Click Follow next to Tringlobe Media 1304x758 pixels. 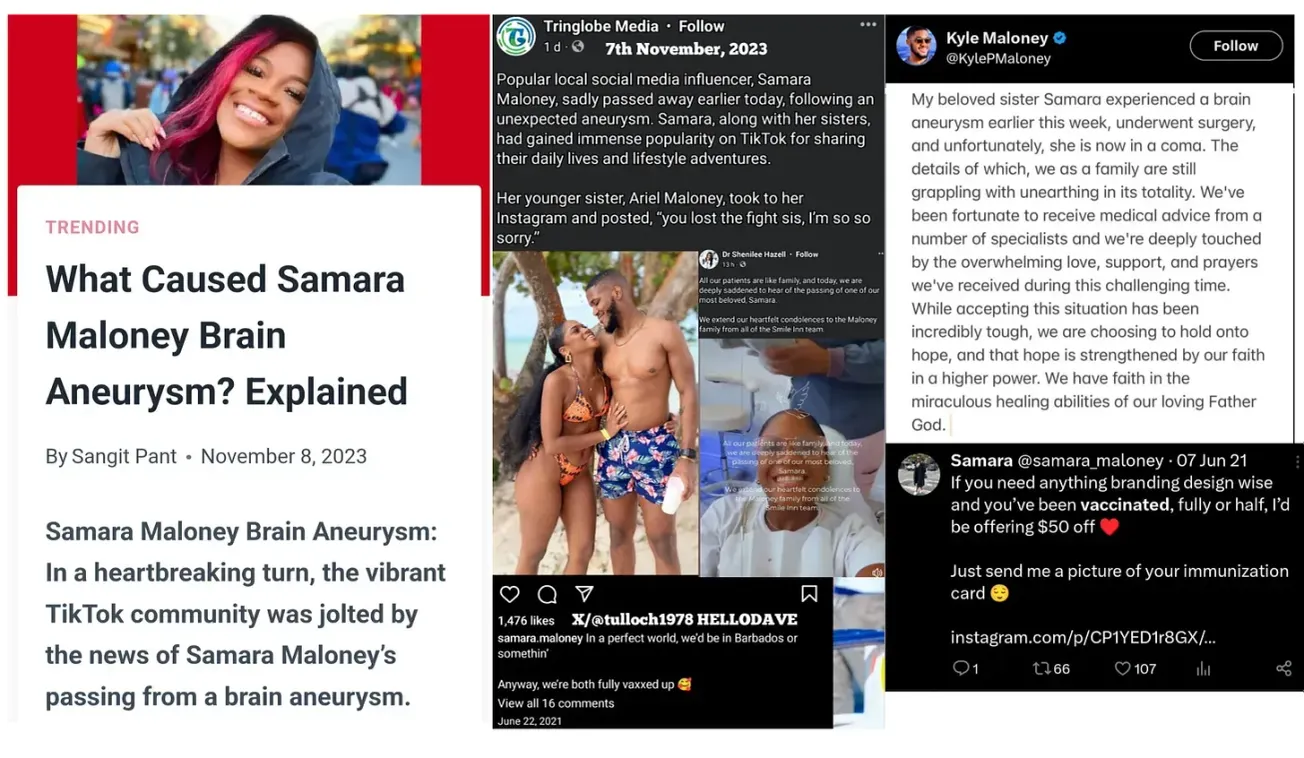702,26
